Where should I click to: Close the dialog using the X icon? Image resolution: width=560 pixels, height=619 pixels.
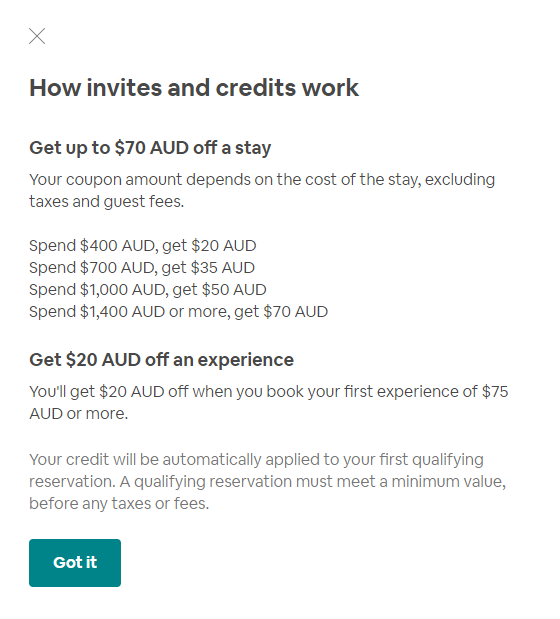tap(37, 36)
